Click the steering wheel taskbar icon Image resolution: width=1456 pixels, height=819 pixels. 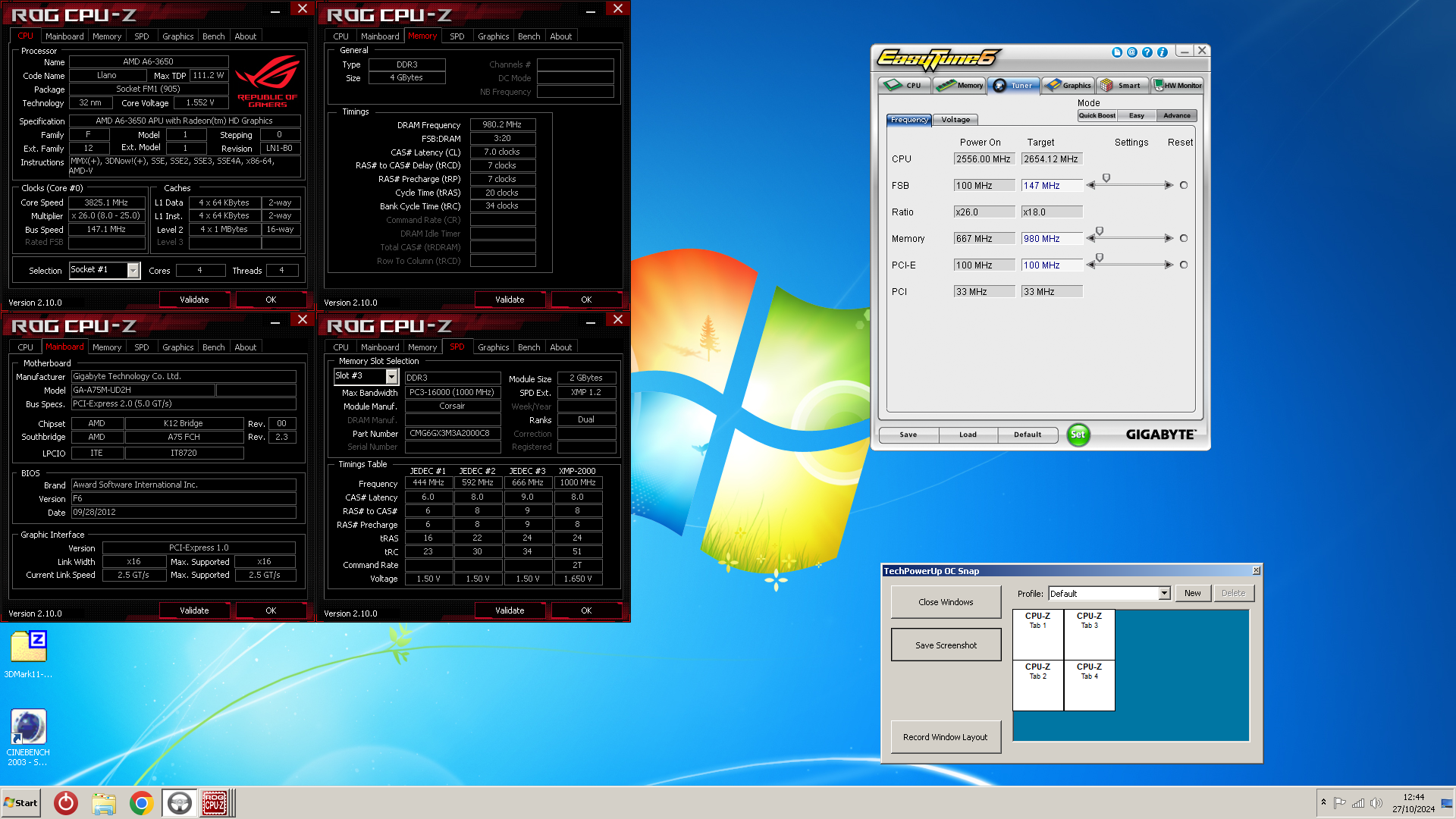[x=180, y=803]
